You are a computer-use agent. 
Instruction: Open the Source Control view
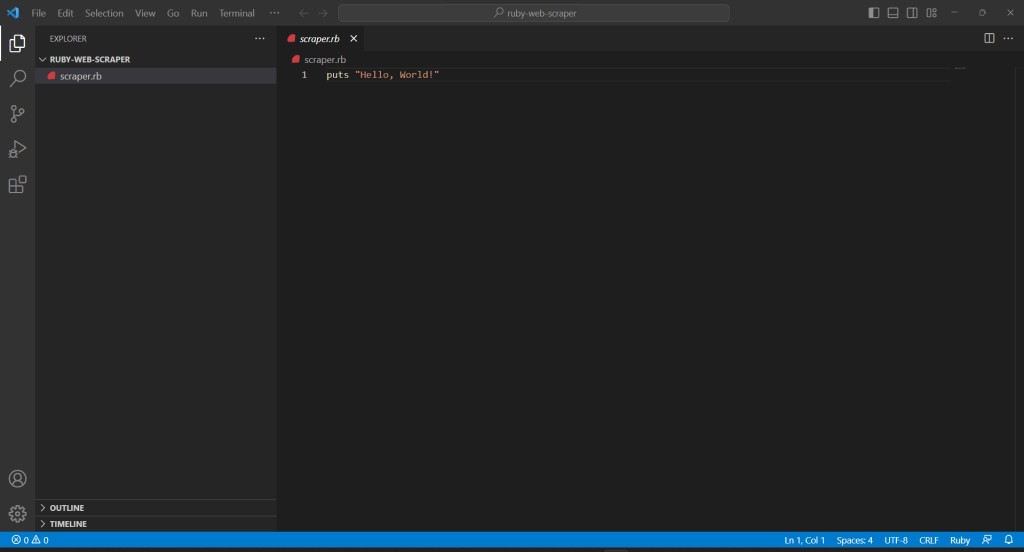17,114
